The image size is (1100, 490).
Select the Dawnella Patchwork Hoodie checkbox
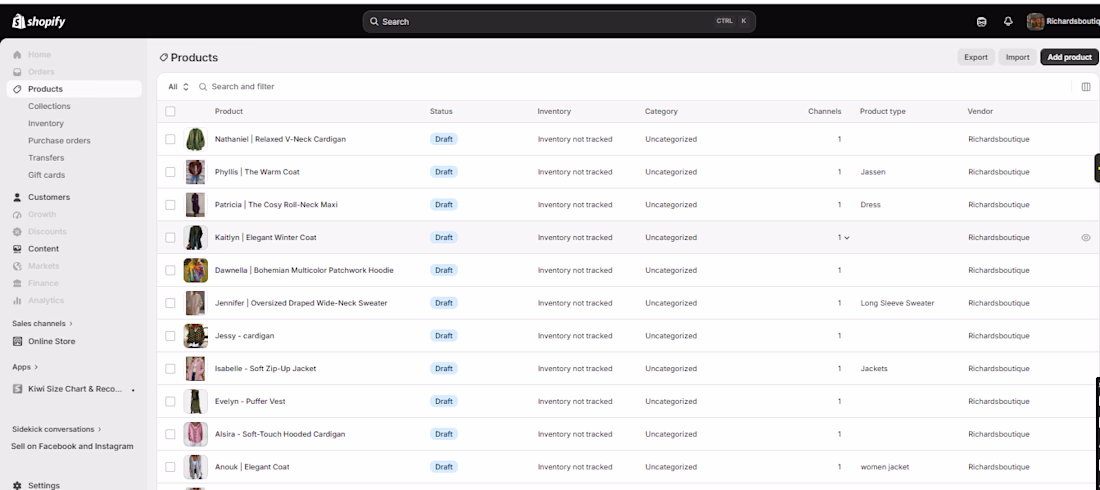pyautogui.click(x=170, y=270)
